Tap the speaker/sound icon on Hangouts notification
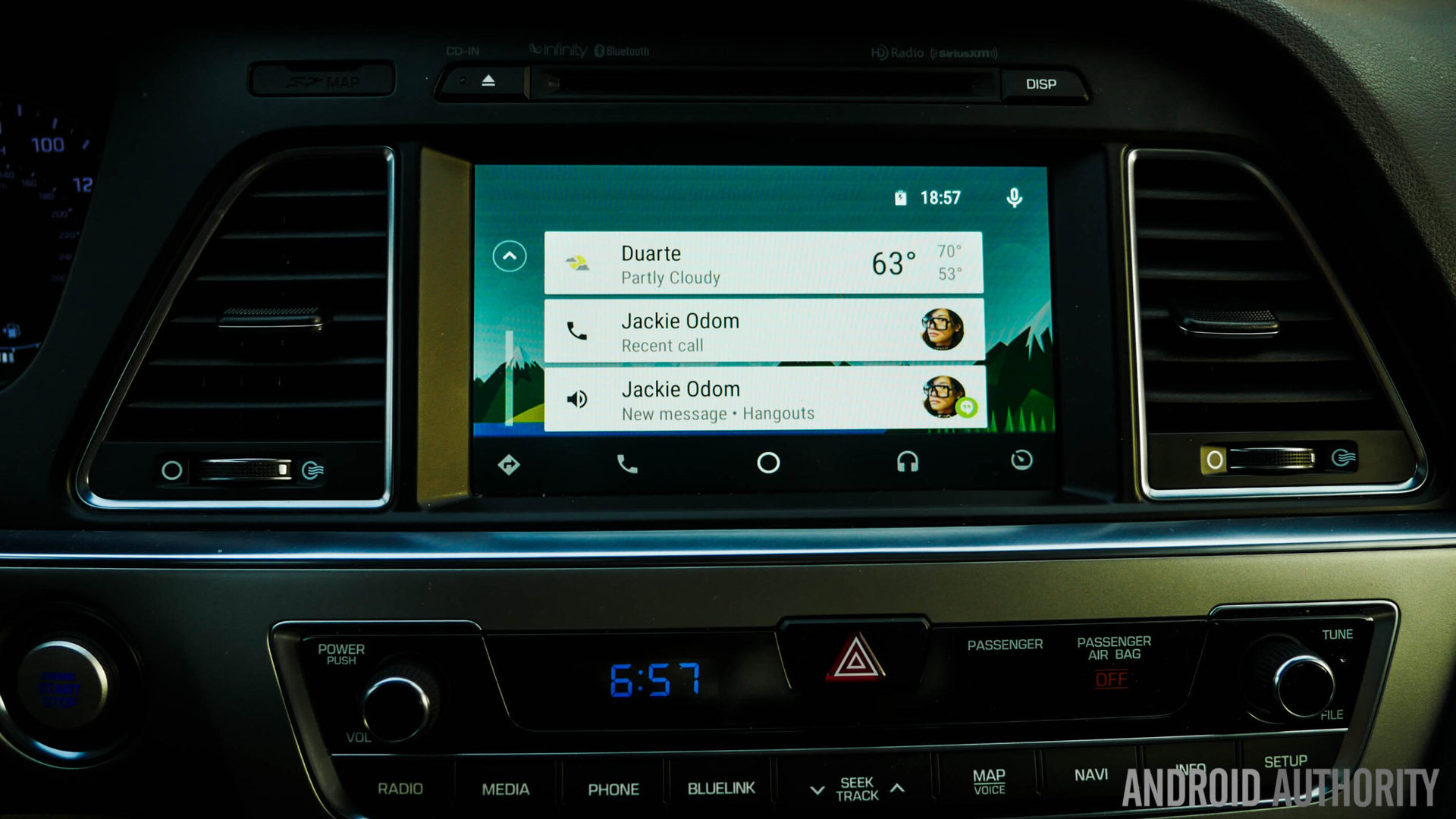The width and height of the screenshot is (1456, 819). coord(580,398)
